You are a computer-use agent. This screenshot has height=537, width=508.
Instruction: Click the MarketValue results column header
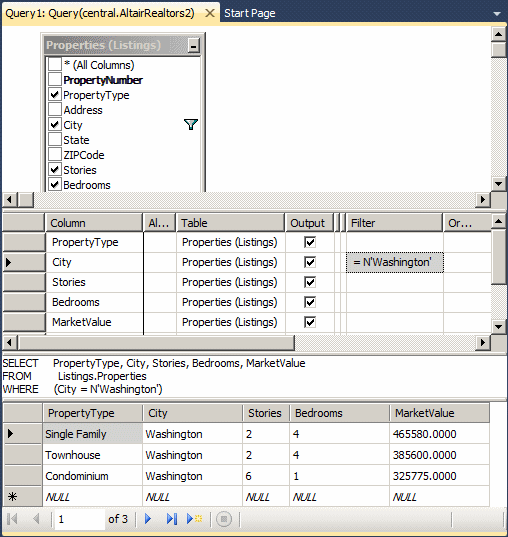[x=439, y=413]
